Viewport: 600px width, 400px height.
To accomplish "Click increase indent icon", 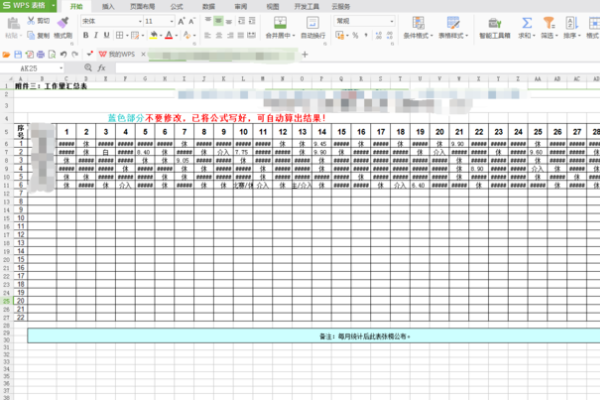I will 252,21.
